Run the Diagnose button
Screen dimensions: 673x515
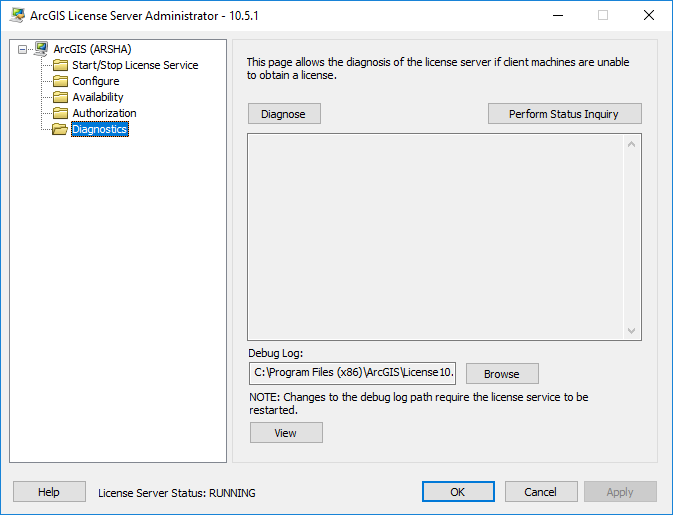click(x=284, y=114)
